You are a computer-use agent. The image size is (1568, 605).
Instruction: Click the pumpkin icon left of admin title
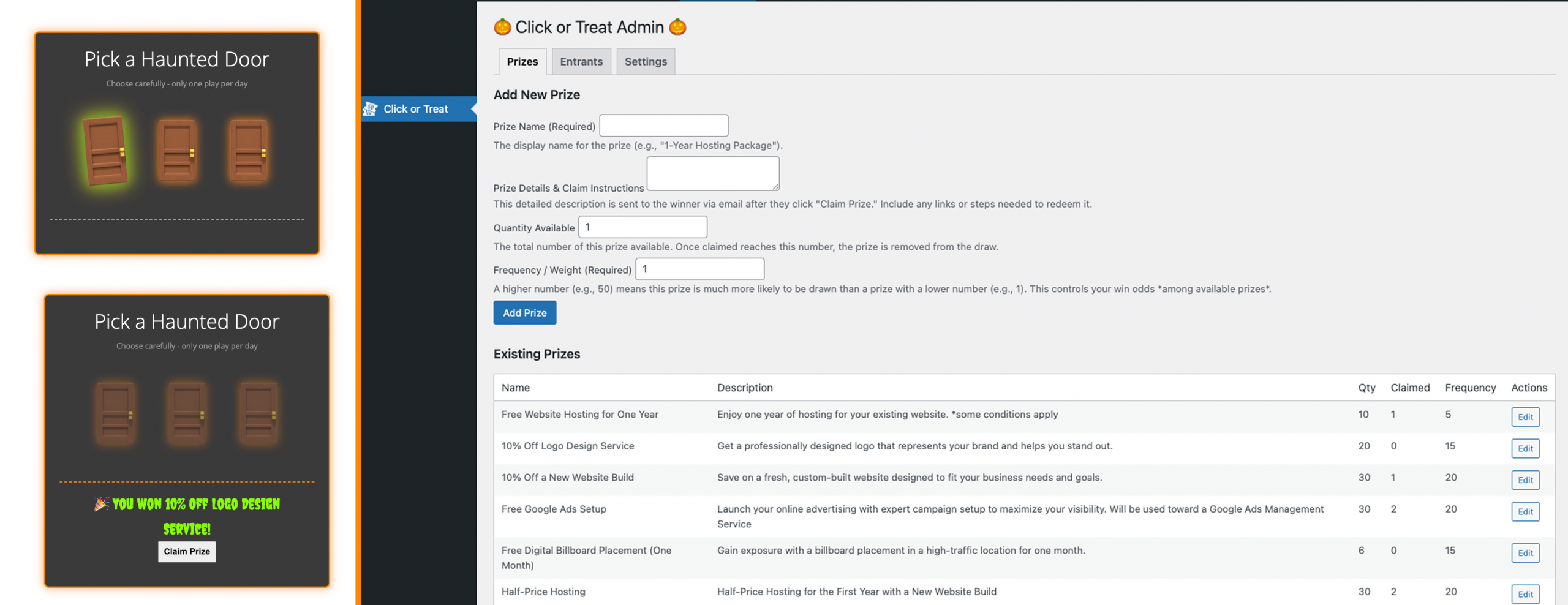(x=502, y=27)
